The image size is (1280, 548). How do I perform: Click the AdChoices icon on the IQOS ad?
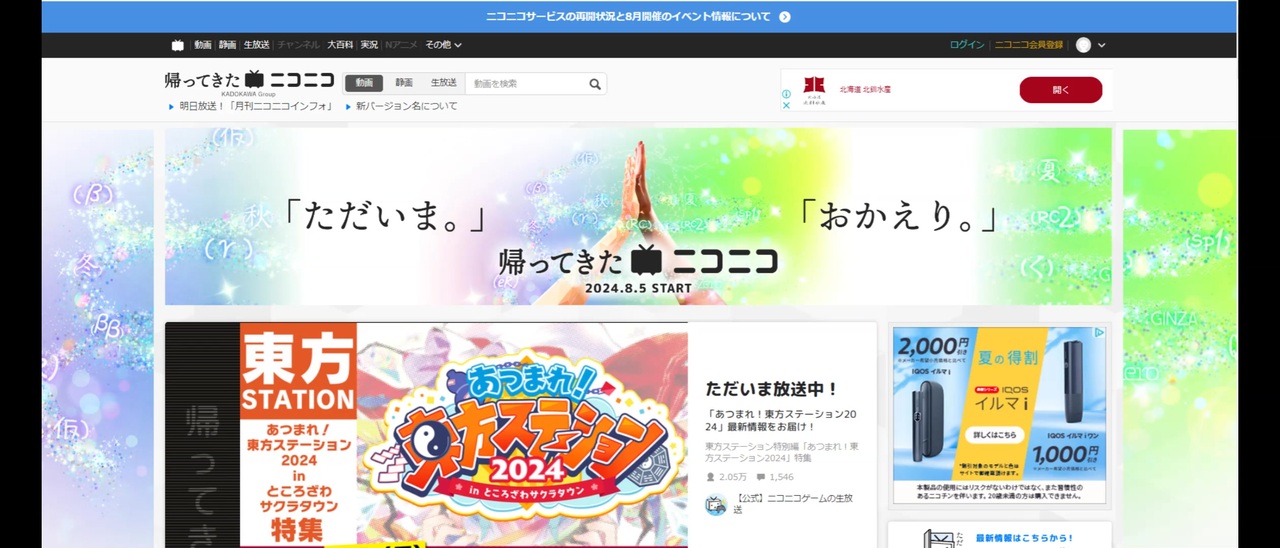(1099, 333)
